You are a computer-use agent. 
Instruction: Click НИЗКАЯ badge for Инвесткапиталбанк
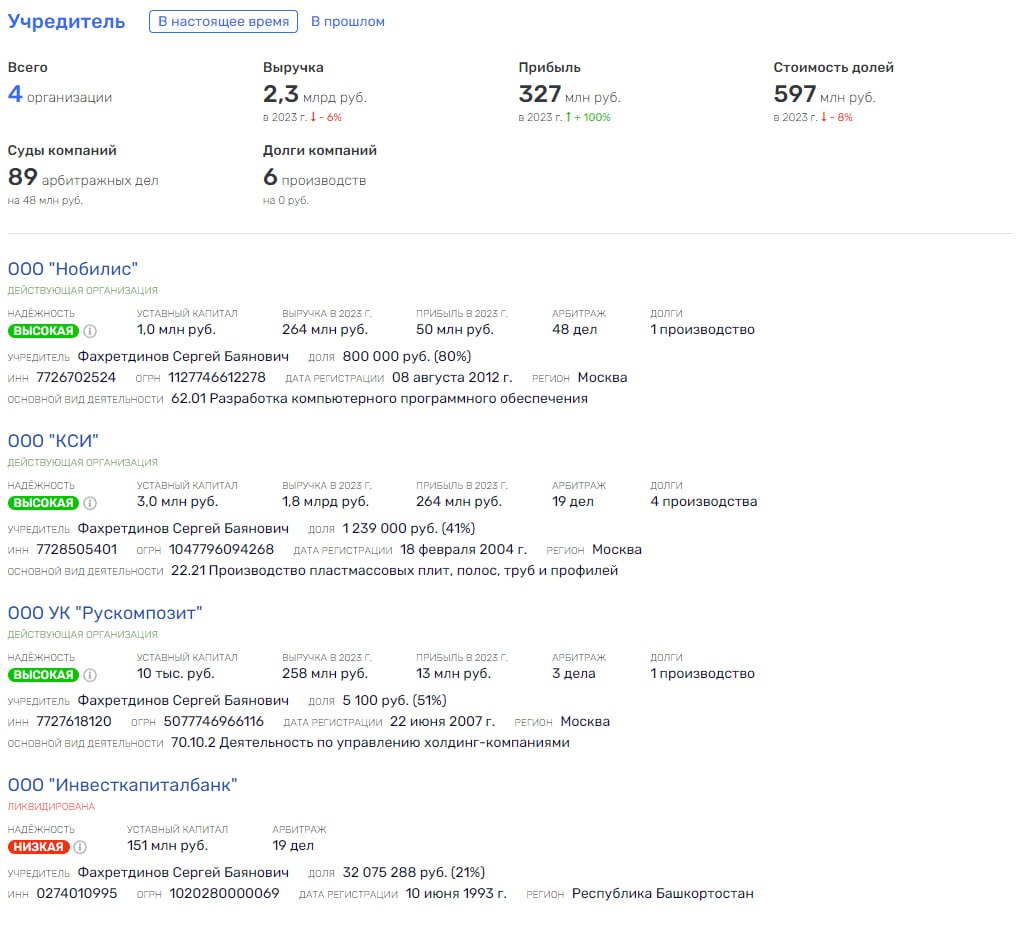[38, 847]
